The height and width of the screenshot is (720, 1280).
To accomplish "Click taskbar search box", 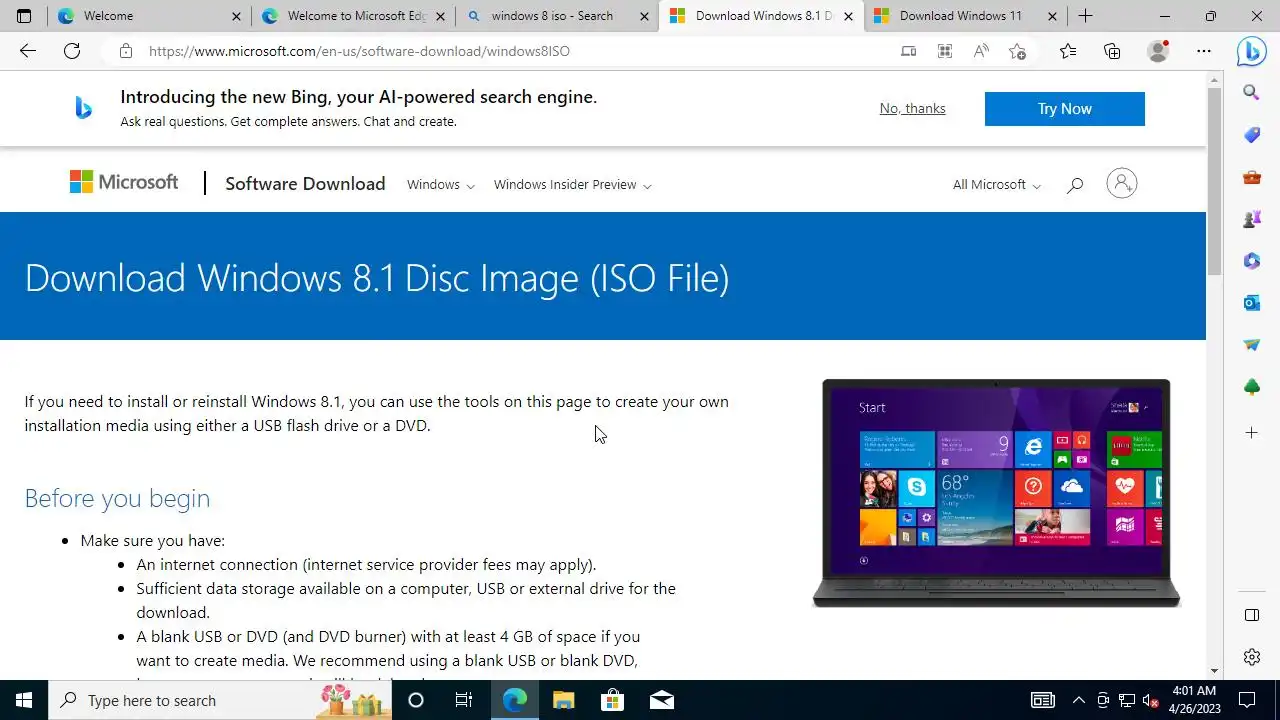I will tap(221, 700).
